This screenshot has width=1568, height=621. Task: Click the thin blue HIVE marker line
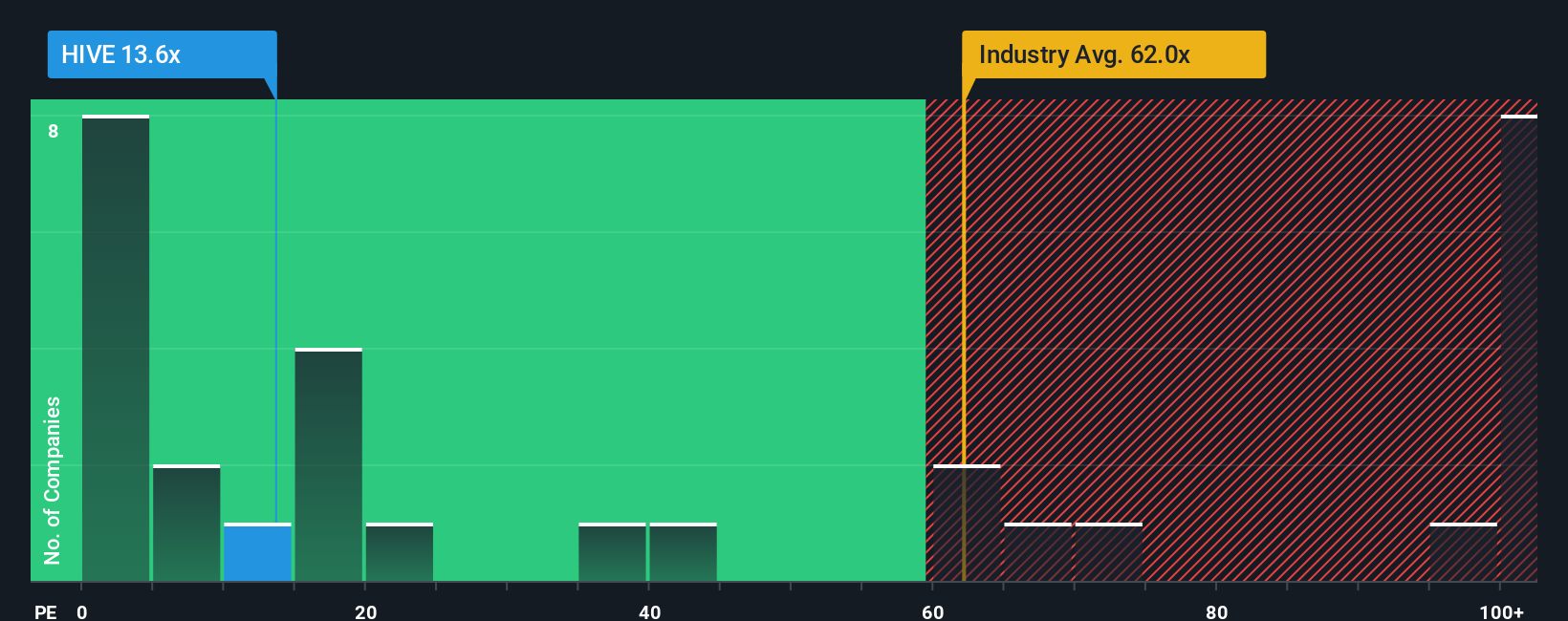(276, 311)
